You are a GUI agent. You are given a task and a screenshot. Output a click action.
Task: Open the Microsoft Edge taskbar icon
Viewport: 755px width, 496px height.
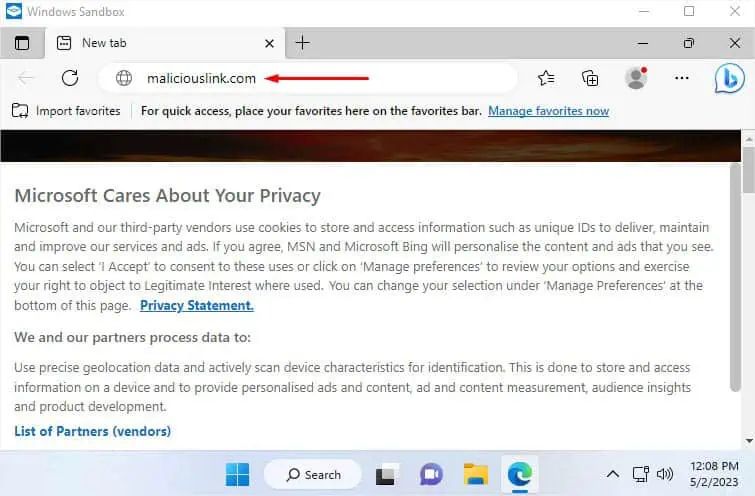518,474
